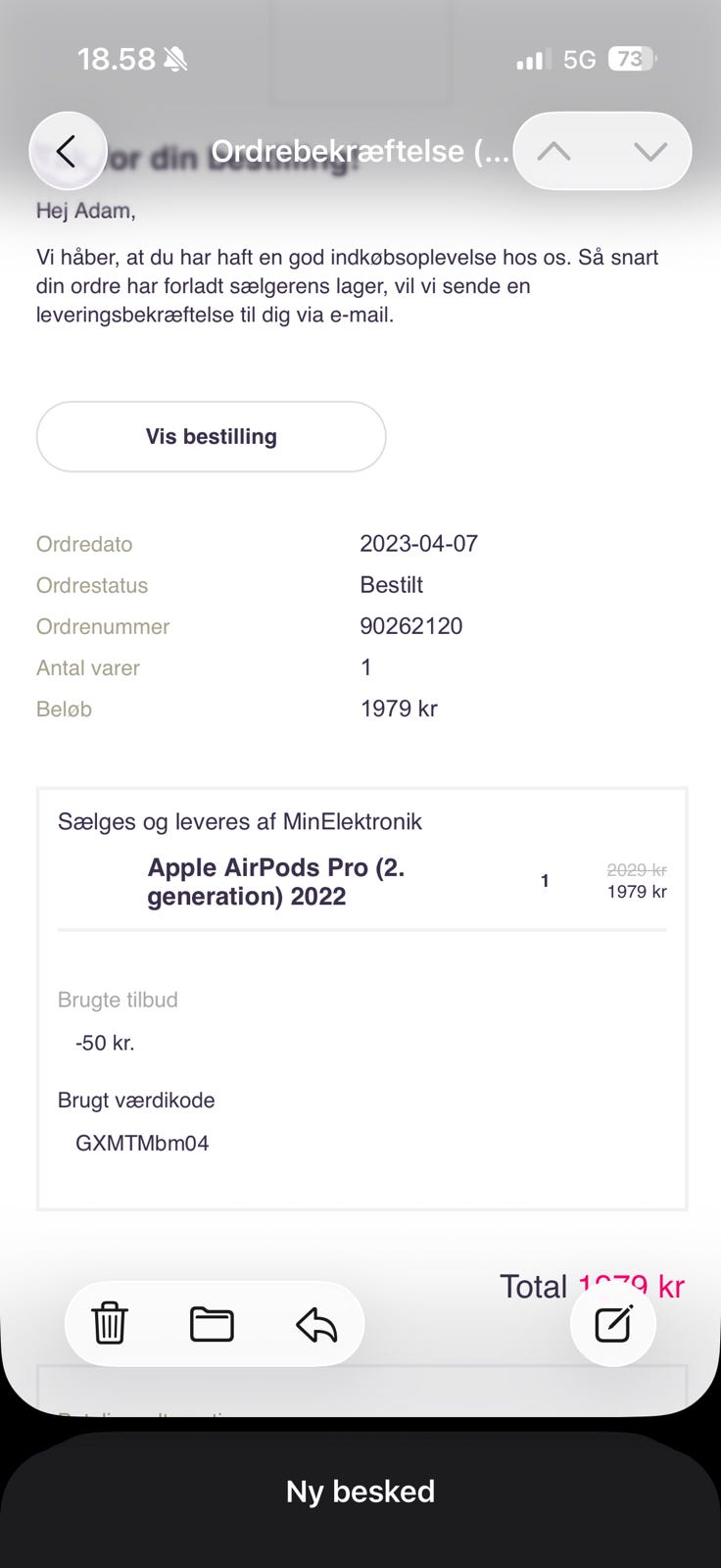Open Apple AirPods Pro product title
Viewport: 721px width, 1568px height.
click(276, 882)
